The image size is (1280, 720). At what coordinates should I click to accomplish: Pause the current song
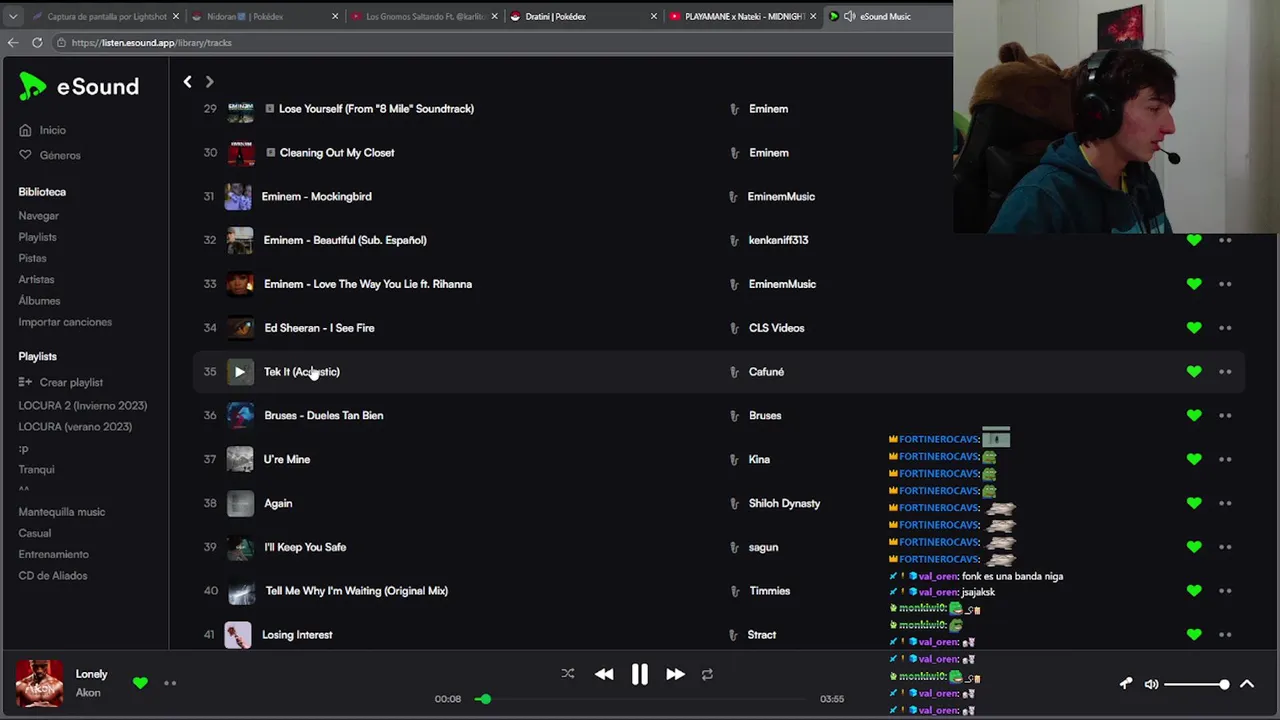pos(640,674)
